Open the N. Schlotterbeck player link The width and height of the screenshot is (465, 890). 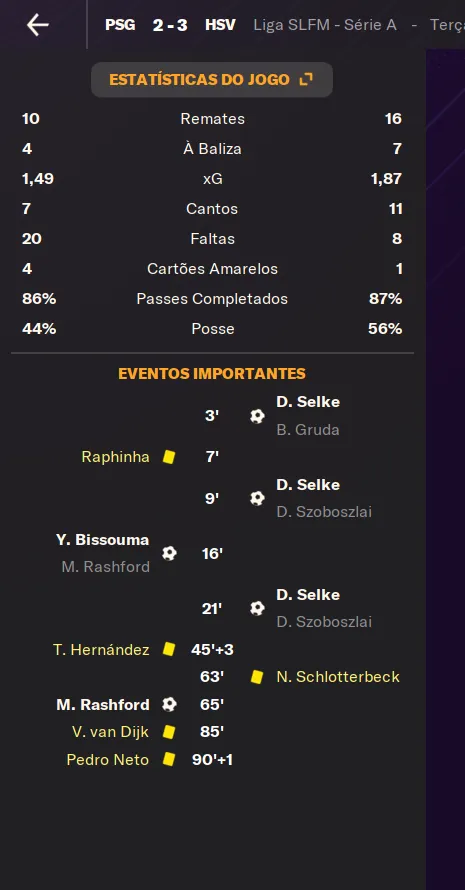[x=338, y=677]
